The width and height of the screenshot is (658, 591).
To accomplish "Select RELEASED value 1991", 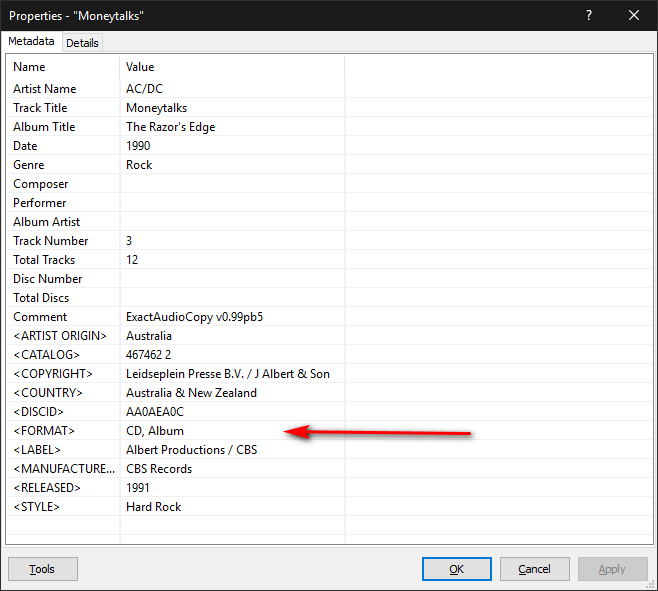I will point(138,488).
